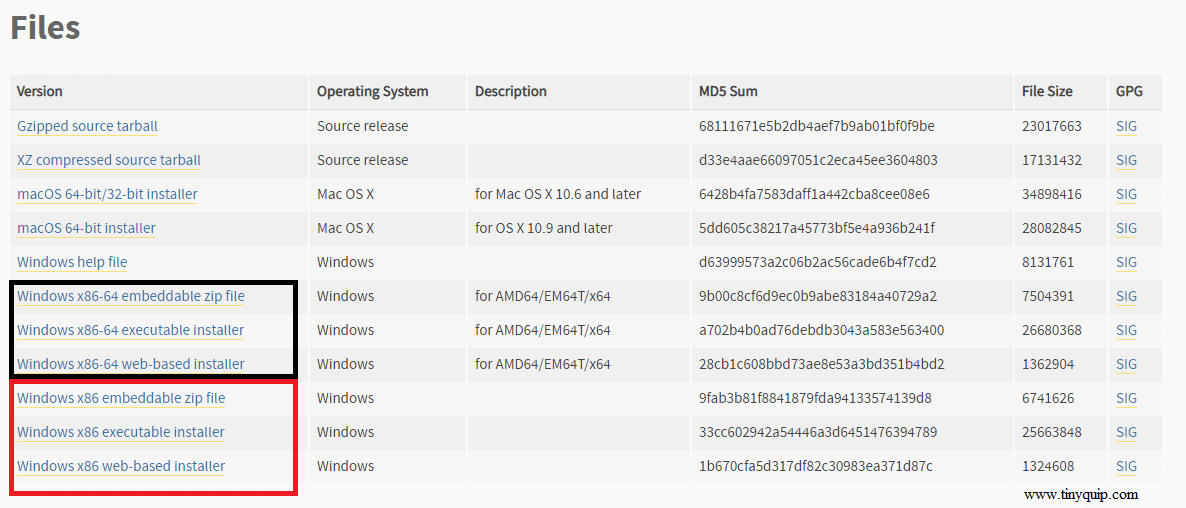This screenshot has width=1186, height=508.
Task: Click the MD5 Sum column header
Action: [728, 91]
